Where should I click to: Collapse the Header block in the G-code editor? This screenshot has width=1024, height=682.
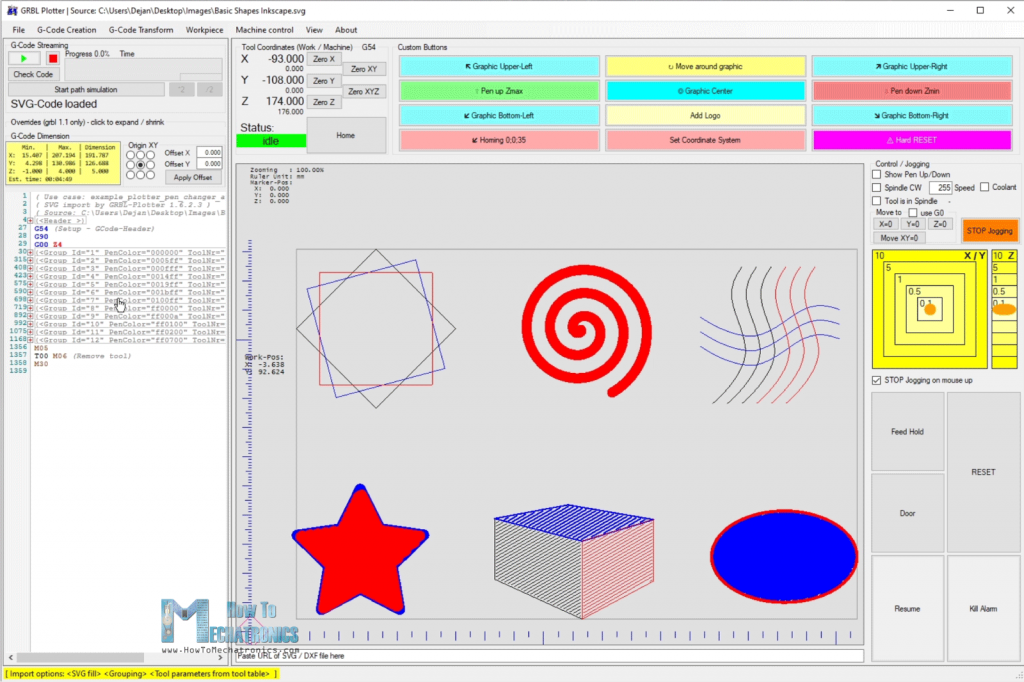point(30,221)
